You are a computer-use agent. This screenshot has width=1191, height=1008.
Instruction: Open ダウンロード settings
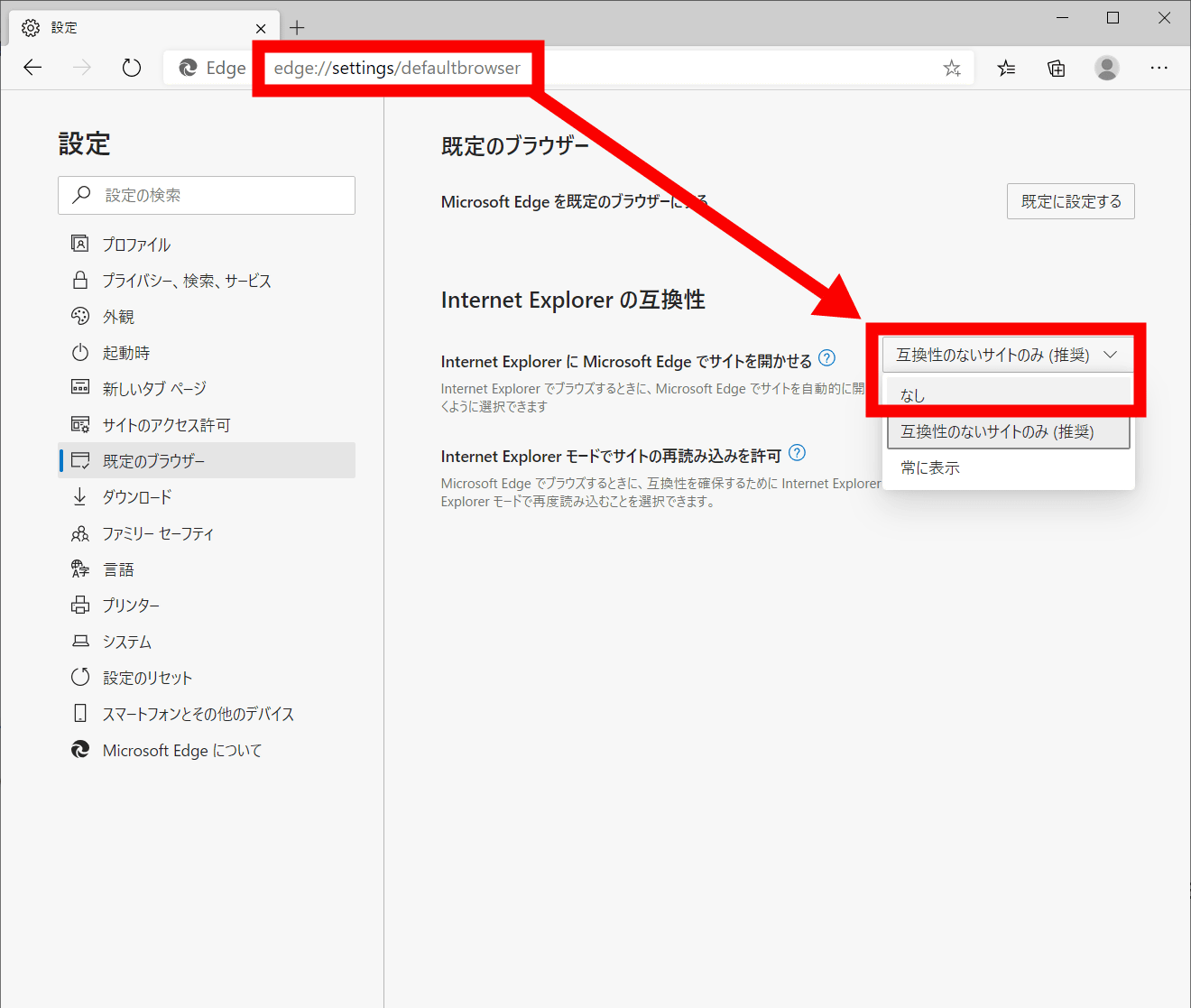click(x=207, y=497)
